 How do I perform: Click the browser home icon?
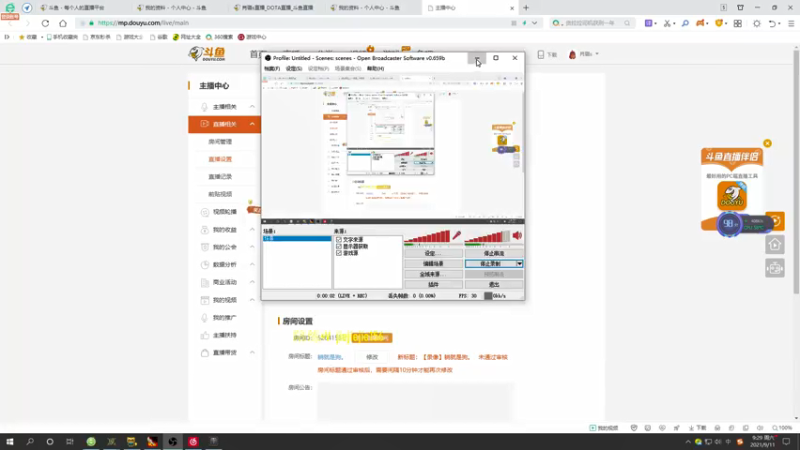pyautogui.click(x=63, y=23)
